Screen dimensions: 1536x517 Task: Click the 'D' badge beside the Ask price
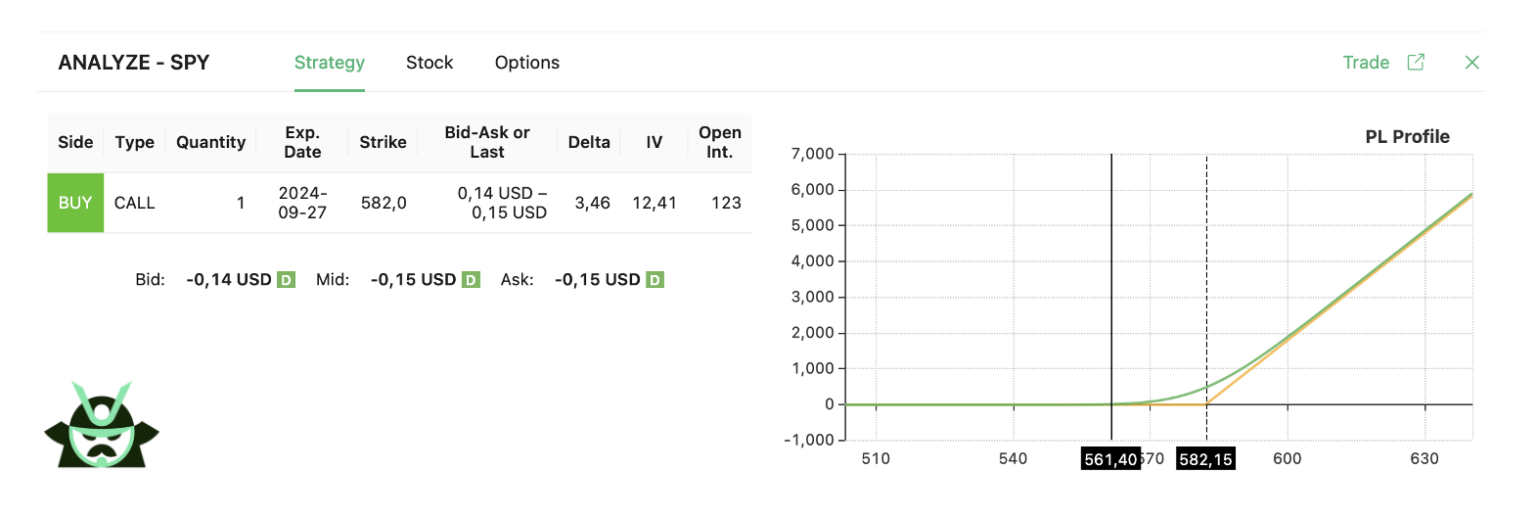(x=655, y=280)
